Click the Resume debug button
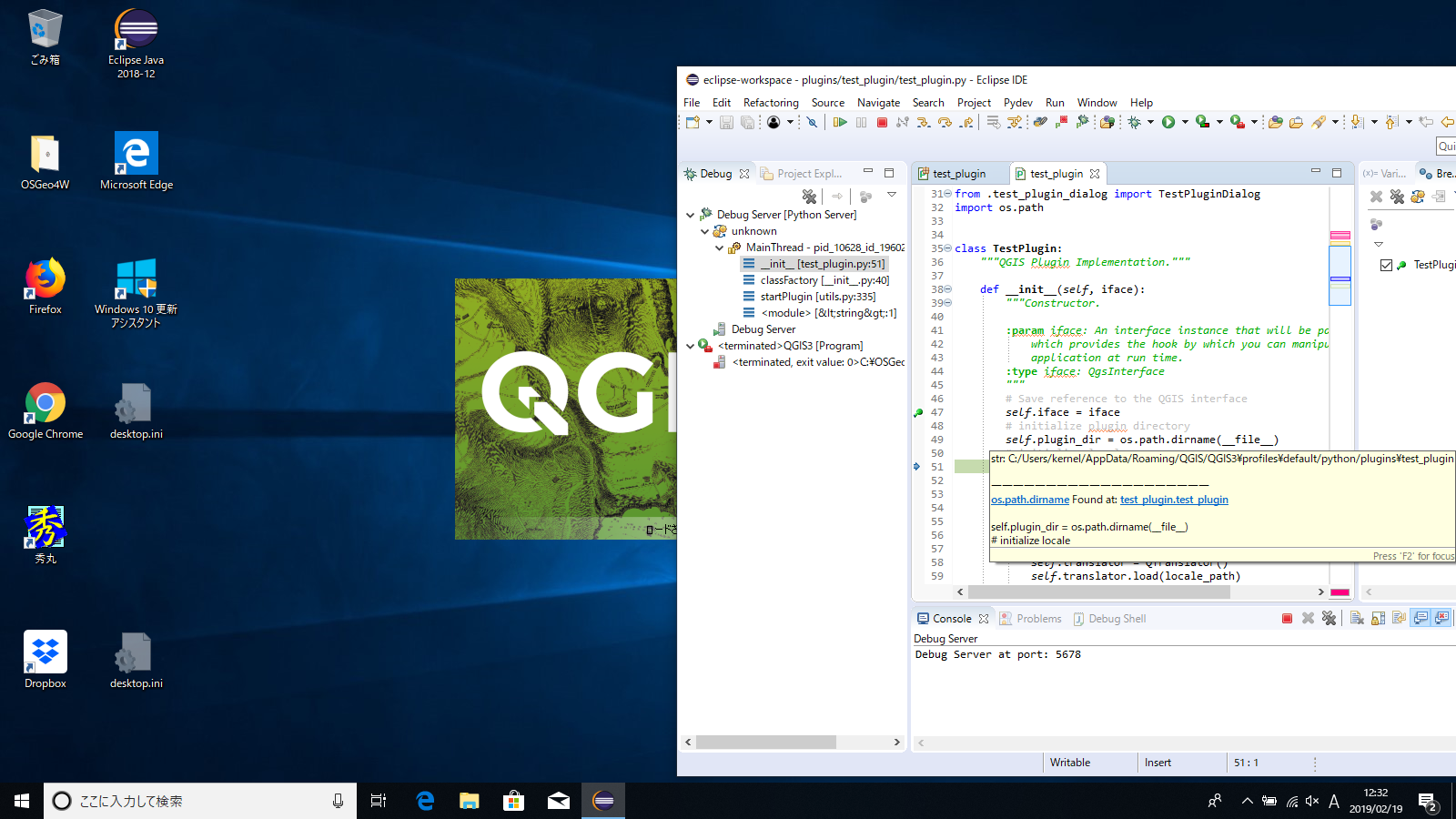This screenshot has height=819, width=1456. pyautogui.click(x=840, y=122)
